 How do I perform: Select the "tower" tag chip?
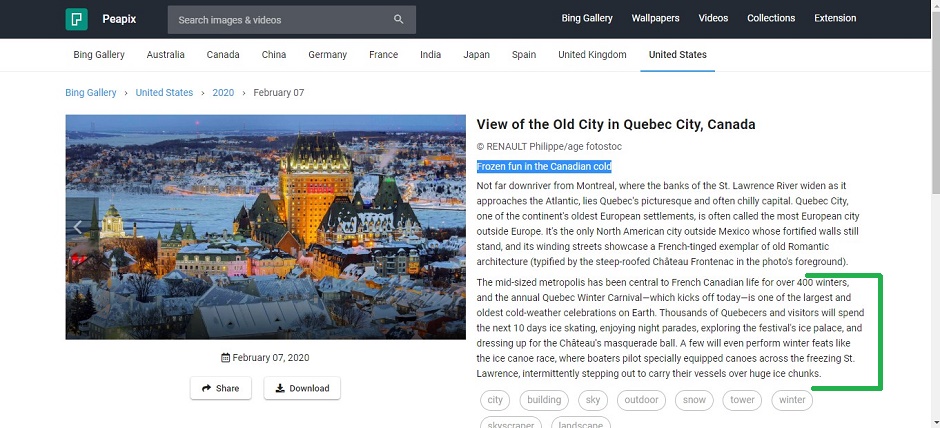point(742,400)
